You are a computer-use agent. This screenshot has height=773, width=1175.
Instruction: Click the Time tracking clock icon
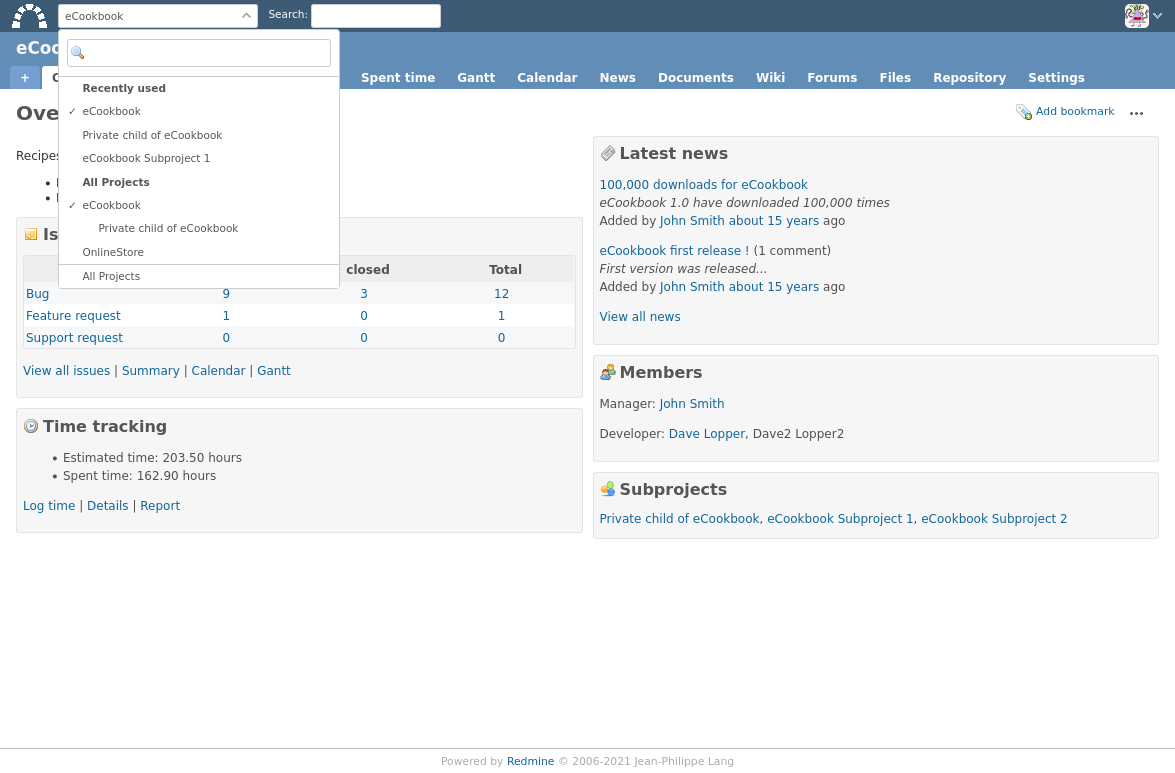click(31, 426)
